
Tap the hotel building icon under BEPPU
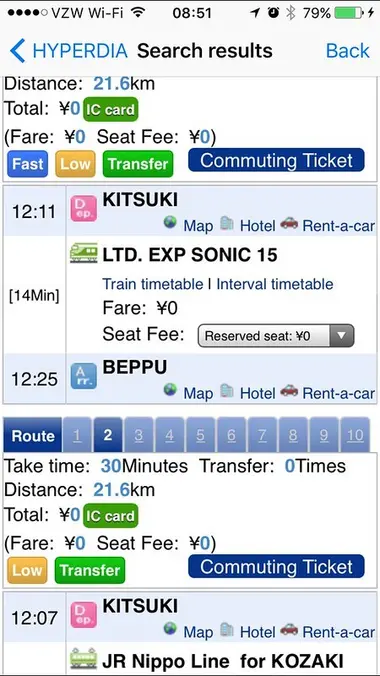(226, 391)
